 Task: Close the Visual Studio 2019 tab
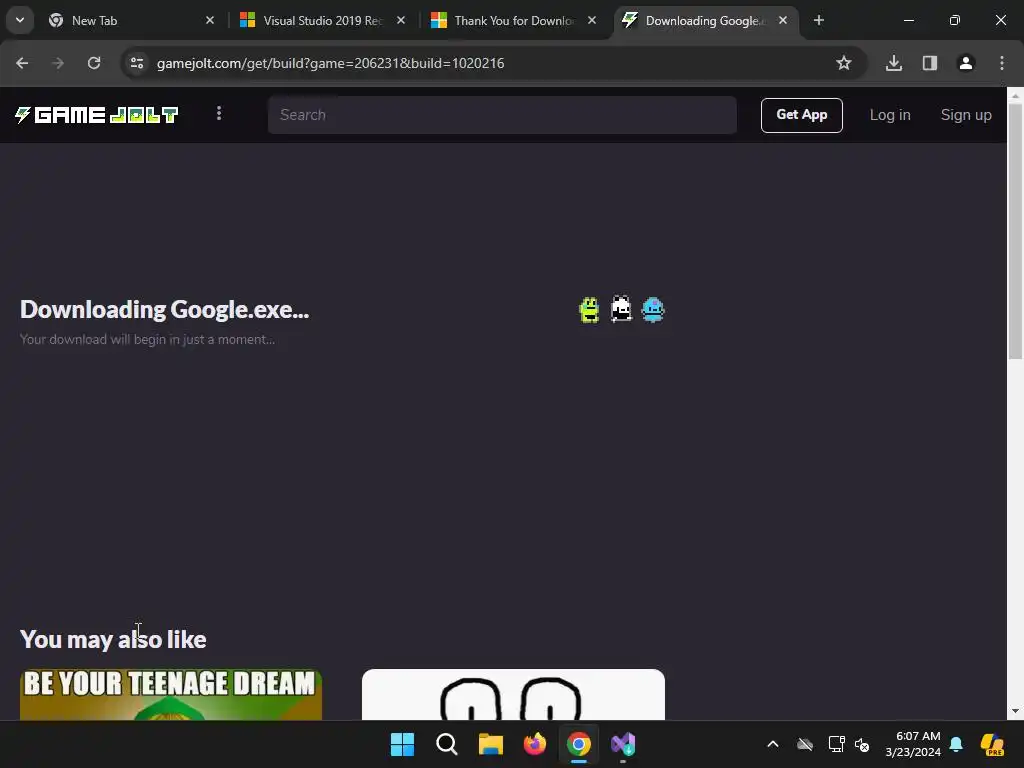tap(401, 20)
